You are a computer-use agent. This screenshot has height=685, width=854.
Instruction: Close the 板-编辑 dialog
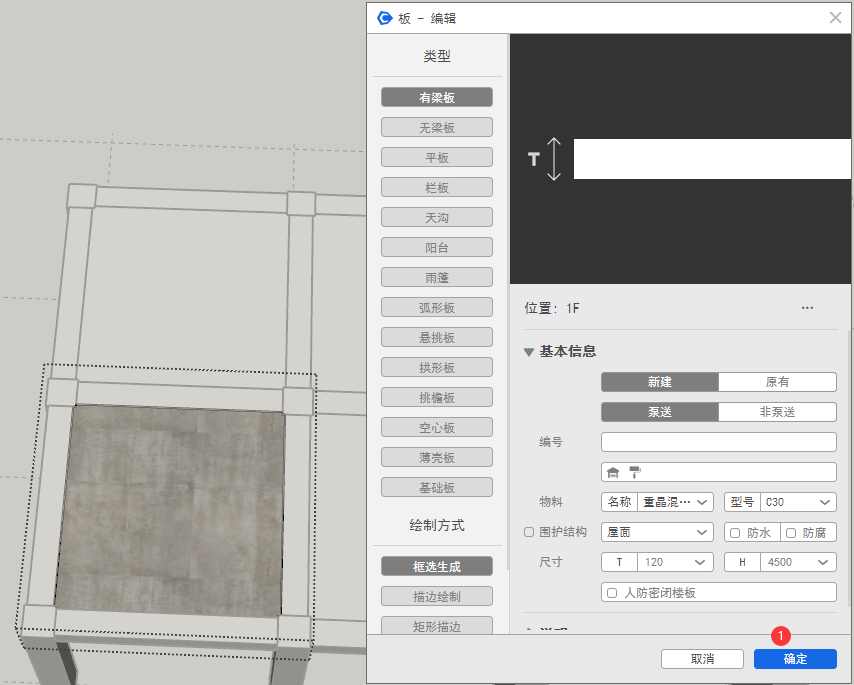point(835,18)
